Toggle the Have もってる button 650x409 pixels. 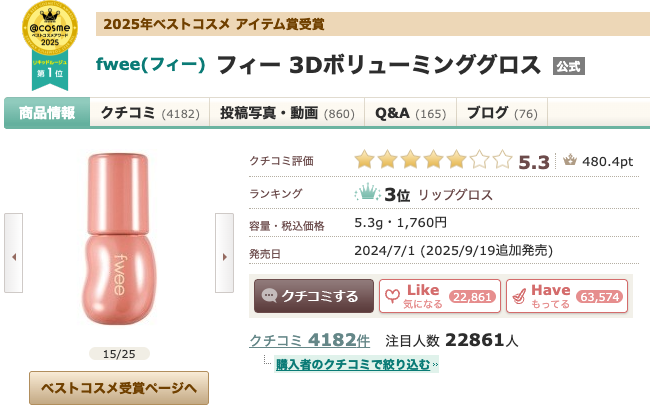(566, 296)
